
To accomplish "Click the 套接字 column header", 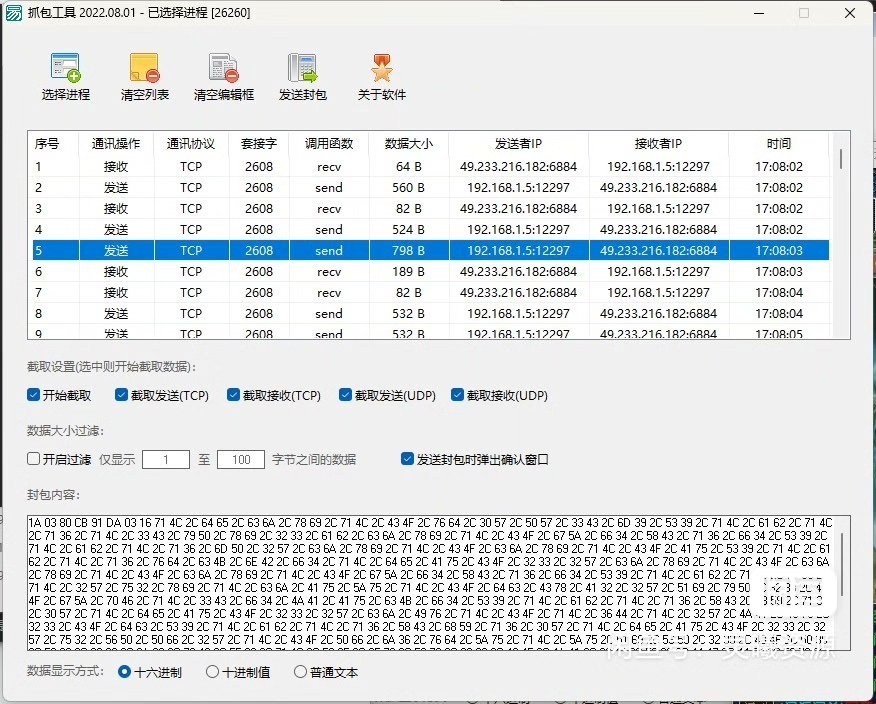I will click(259, 144).
